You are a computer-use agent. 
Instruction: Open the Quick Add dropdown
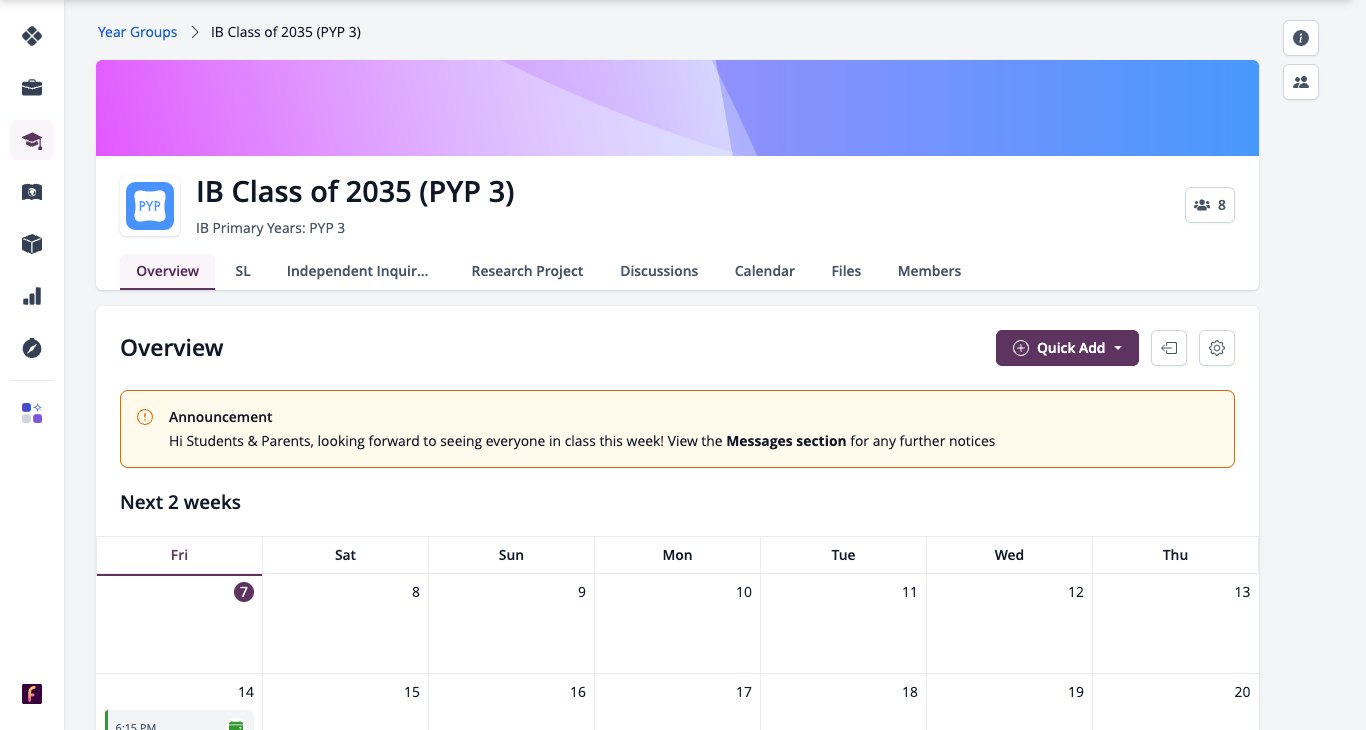click(1067, 348)
